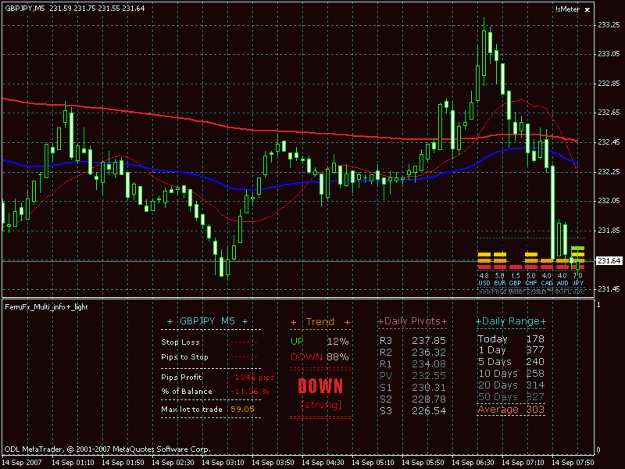Viewport: 625px width, 469px height.
Task: Click the R3 237.85 pivot row
Action: [412, 341]
